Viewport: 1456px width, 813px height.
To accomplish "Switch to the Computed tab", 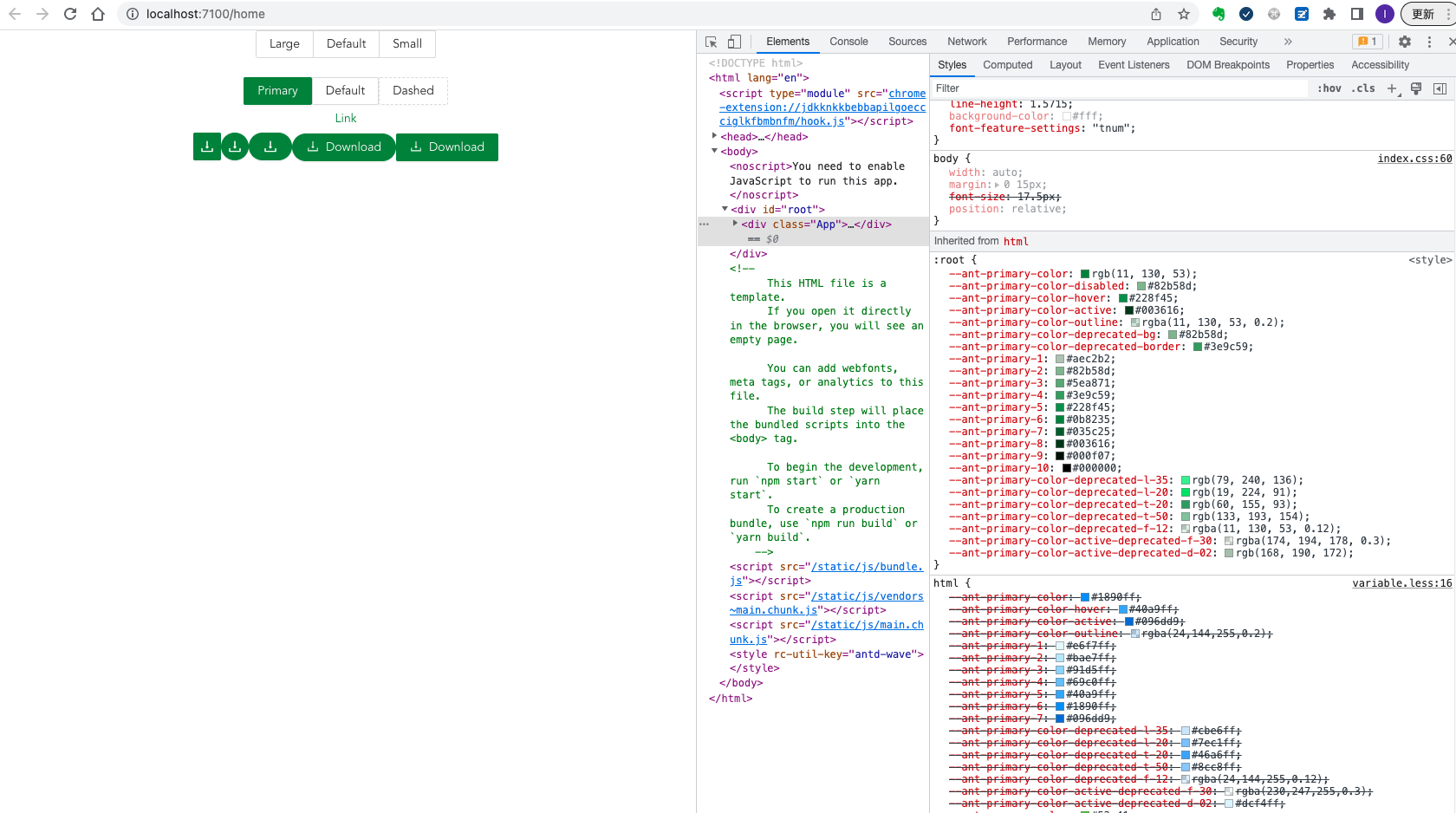I will 1007,64.
